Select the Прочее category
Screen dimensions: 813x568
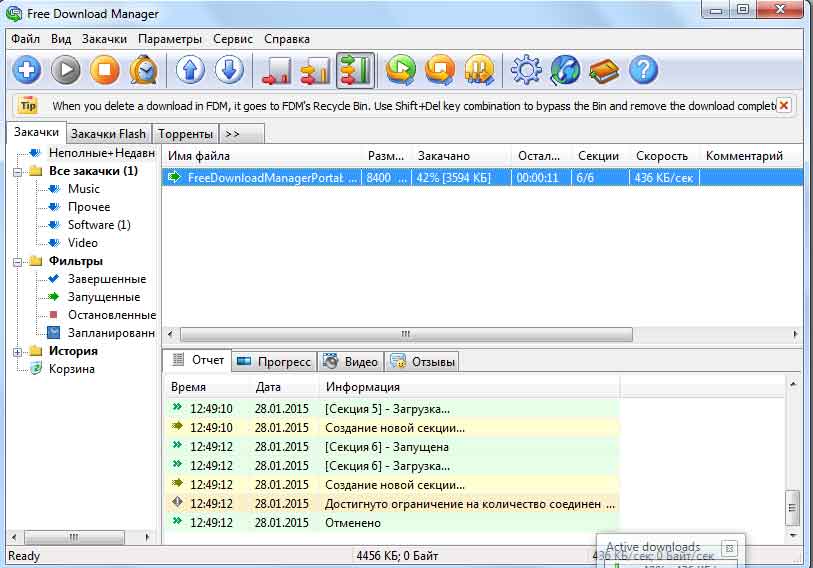[89, 207]
